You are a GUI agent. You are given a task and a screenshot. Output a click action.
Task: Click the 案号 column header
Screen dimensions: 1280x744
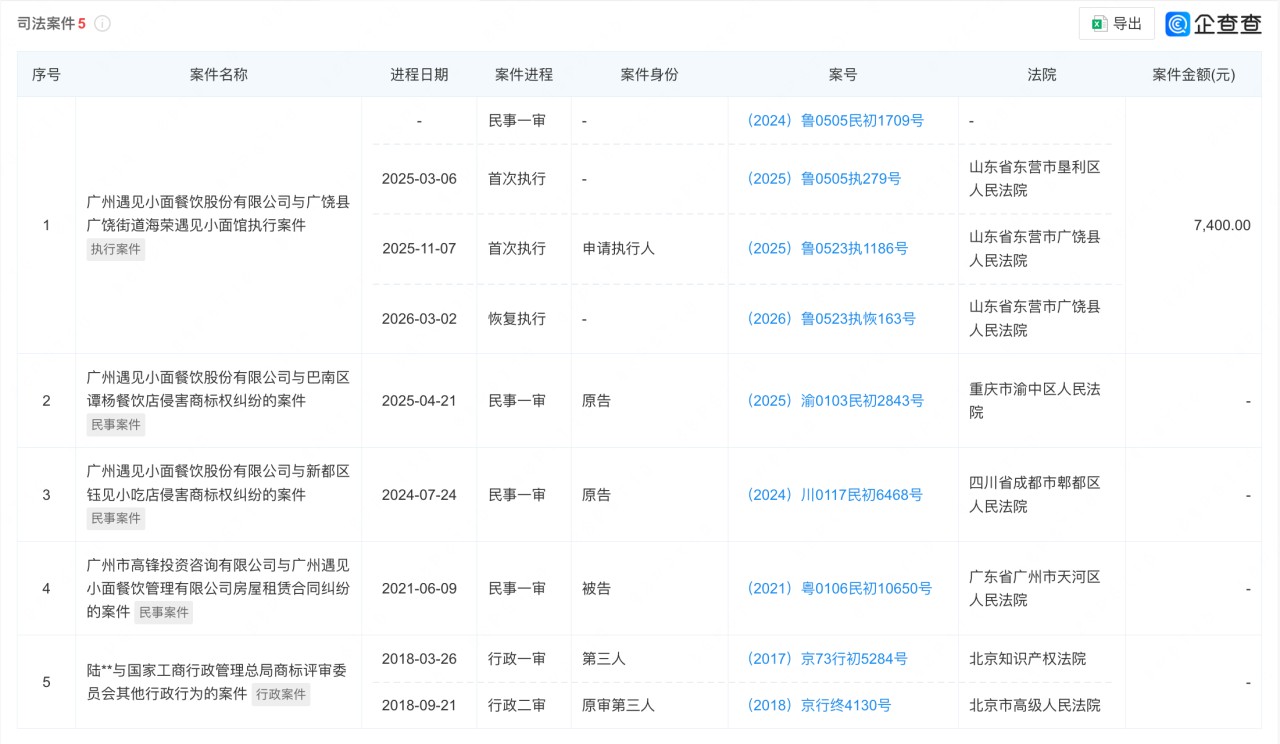[x=843, y=74]
